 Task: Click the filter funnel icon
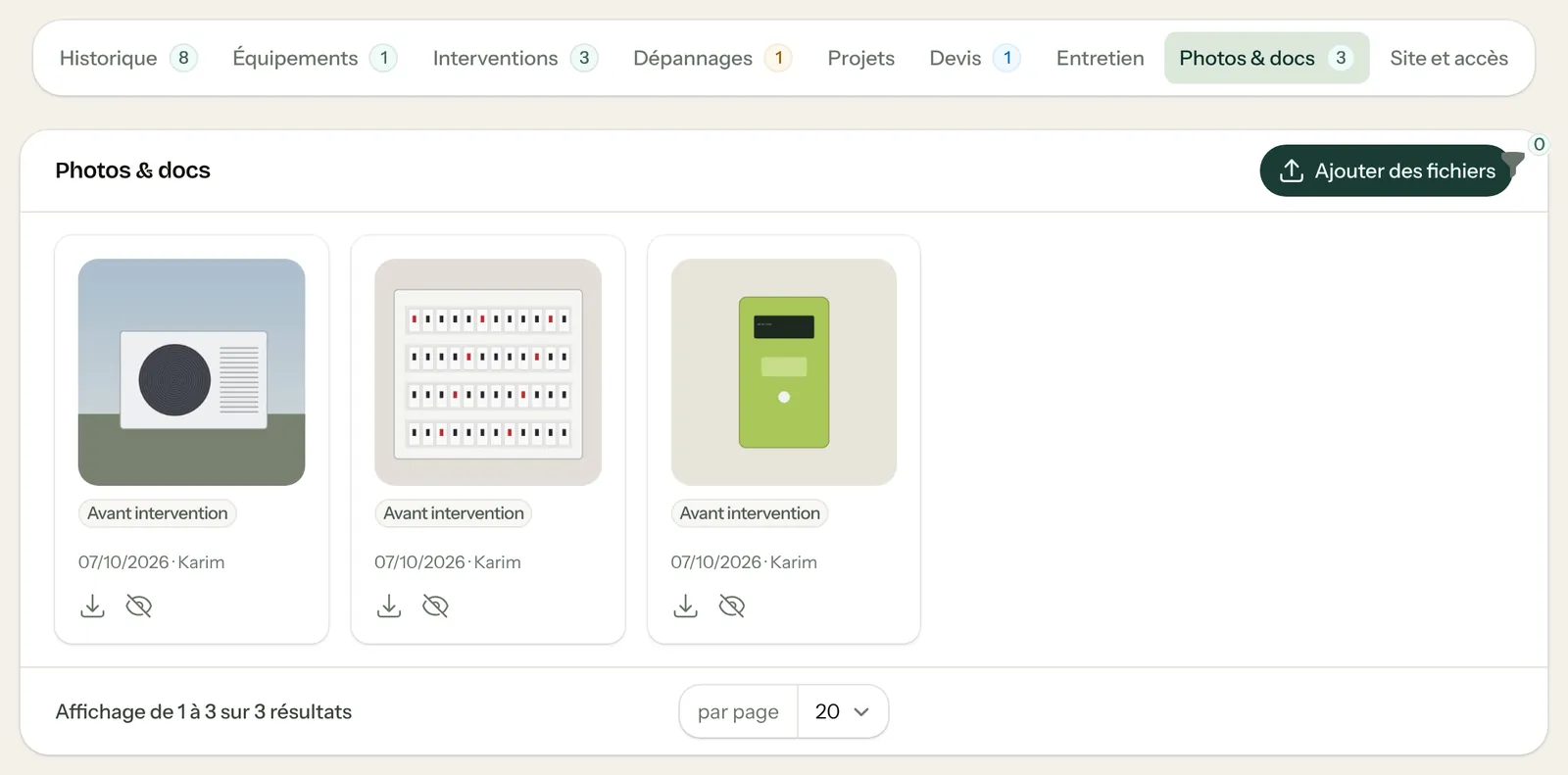coord(1514,162)
